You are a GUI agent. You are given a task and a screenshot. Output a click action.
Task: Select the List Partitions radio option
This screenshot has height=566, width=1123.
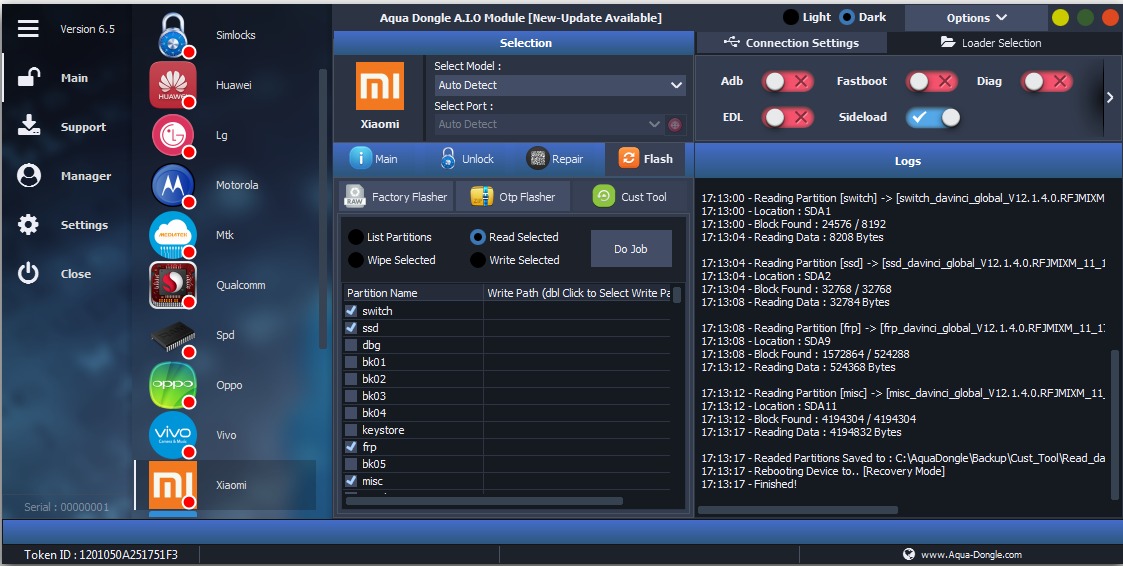click(355, 237)
